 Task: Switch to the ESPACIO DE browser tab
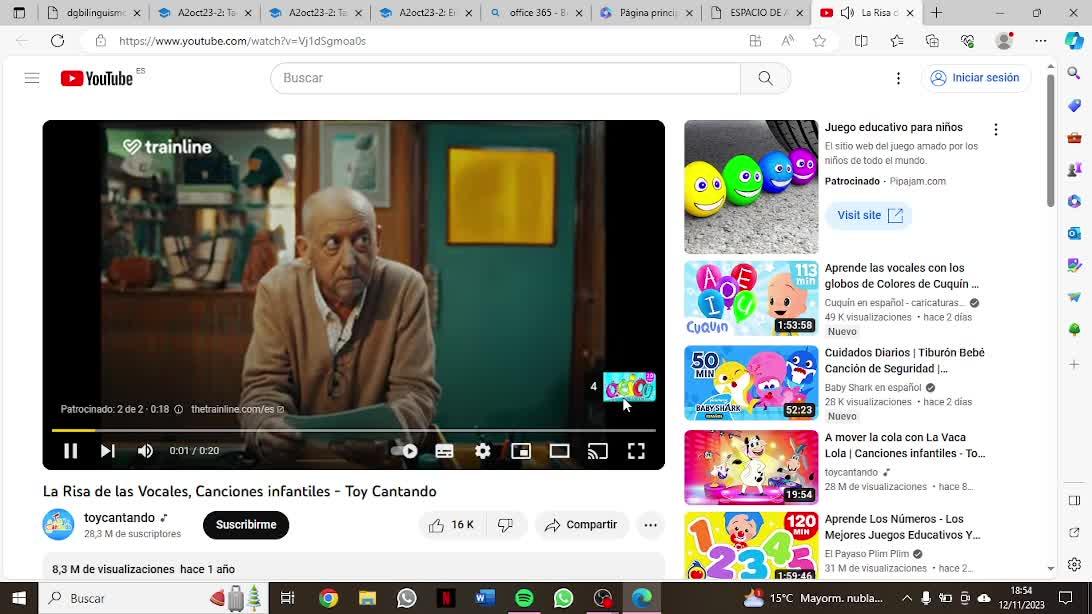pyautogui.click(x=756, y=13)
